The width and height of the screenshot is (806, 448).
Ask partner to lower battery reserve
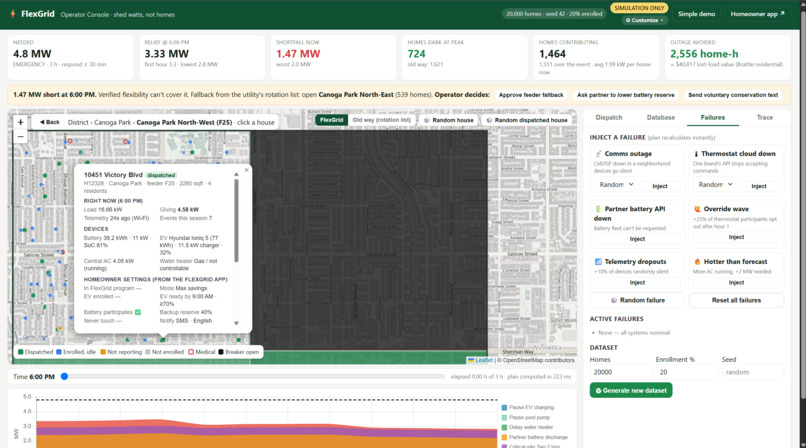(x=626, y=95)
